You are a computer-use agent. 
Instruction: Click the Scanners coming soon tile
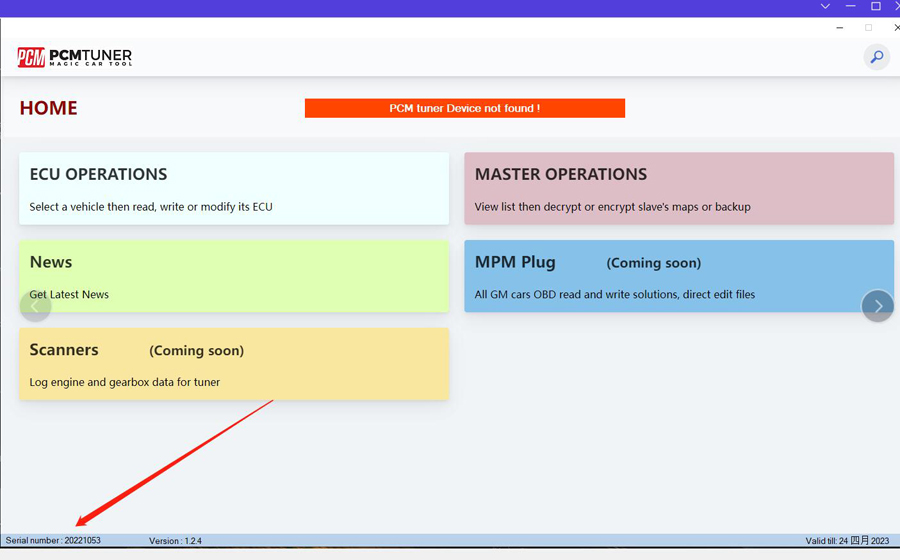pyautogui.click(x=234, y=364)
